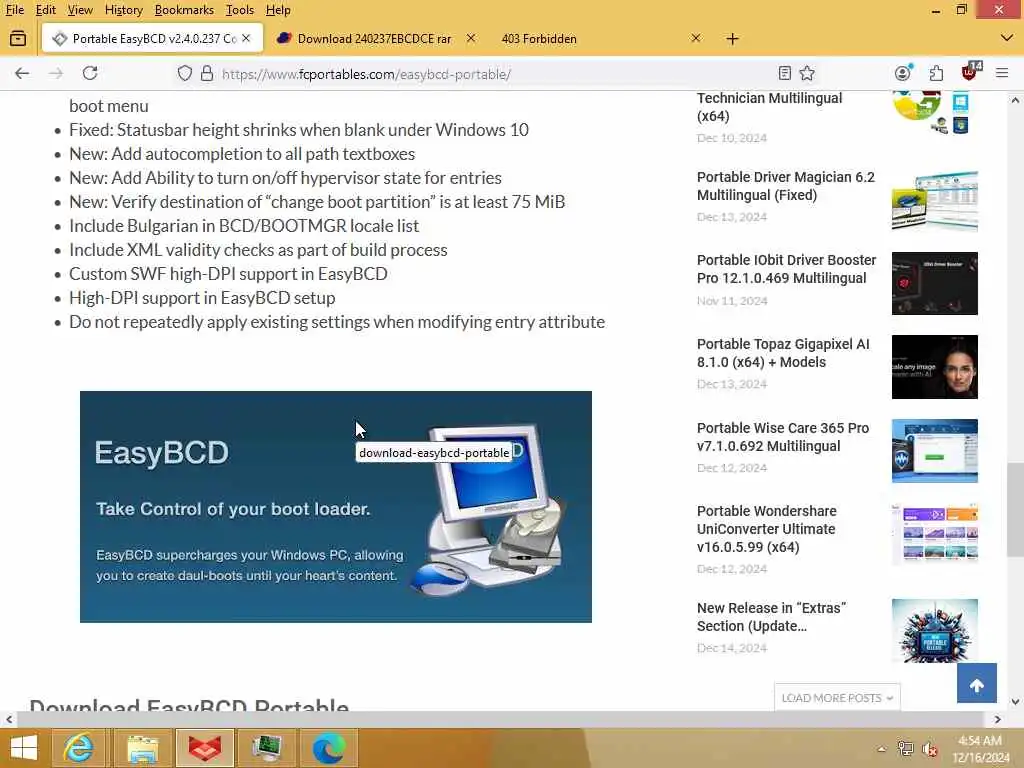Open the Windows Start button

(x=24, y=748)
